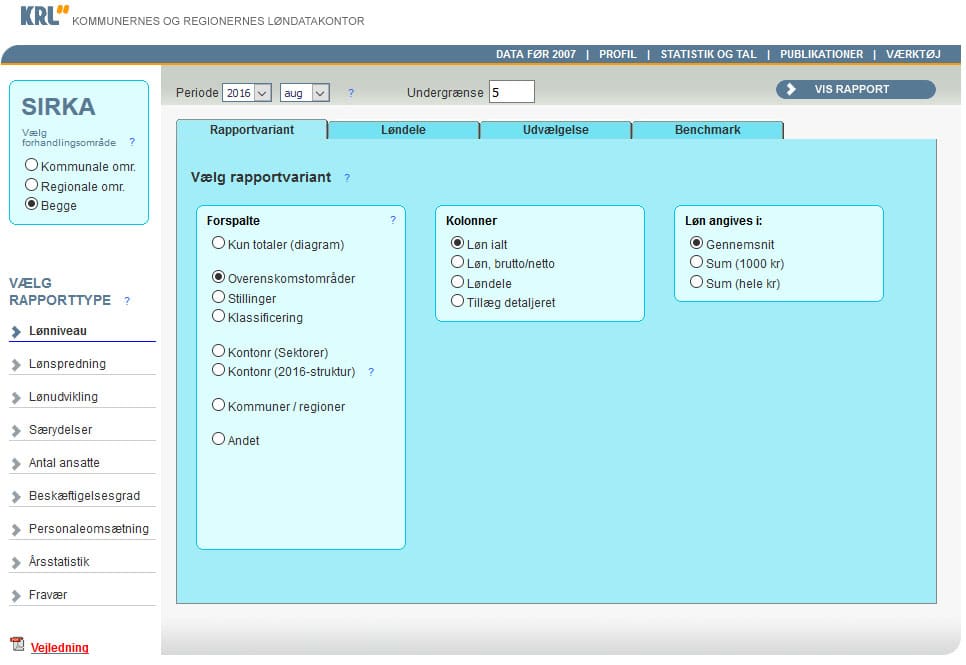Click the PDF icon beside Vejledning

(16, 646)
